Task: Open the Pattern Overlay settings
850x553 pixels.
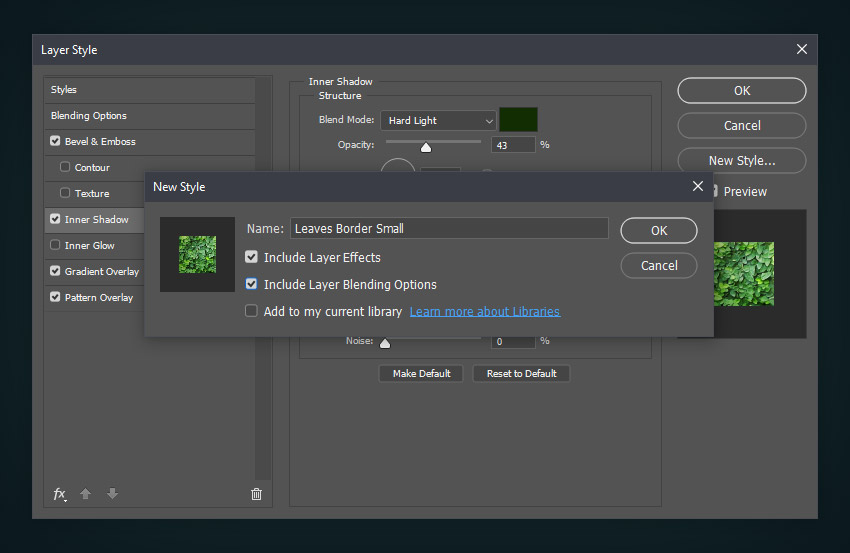Action: (99, 298)
